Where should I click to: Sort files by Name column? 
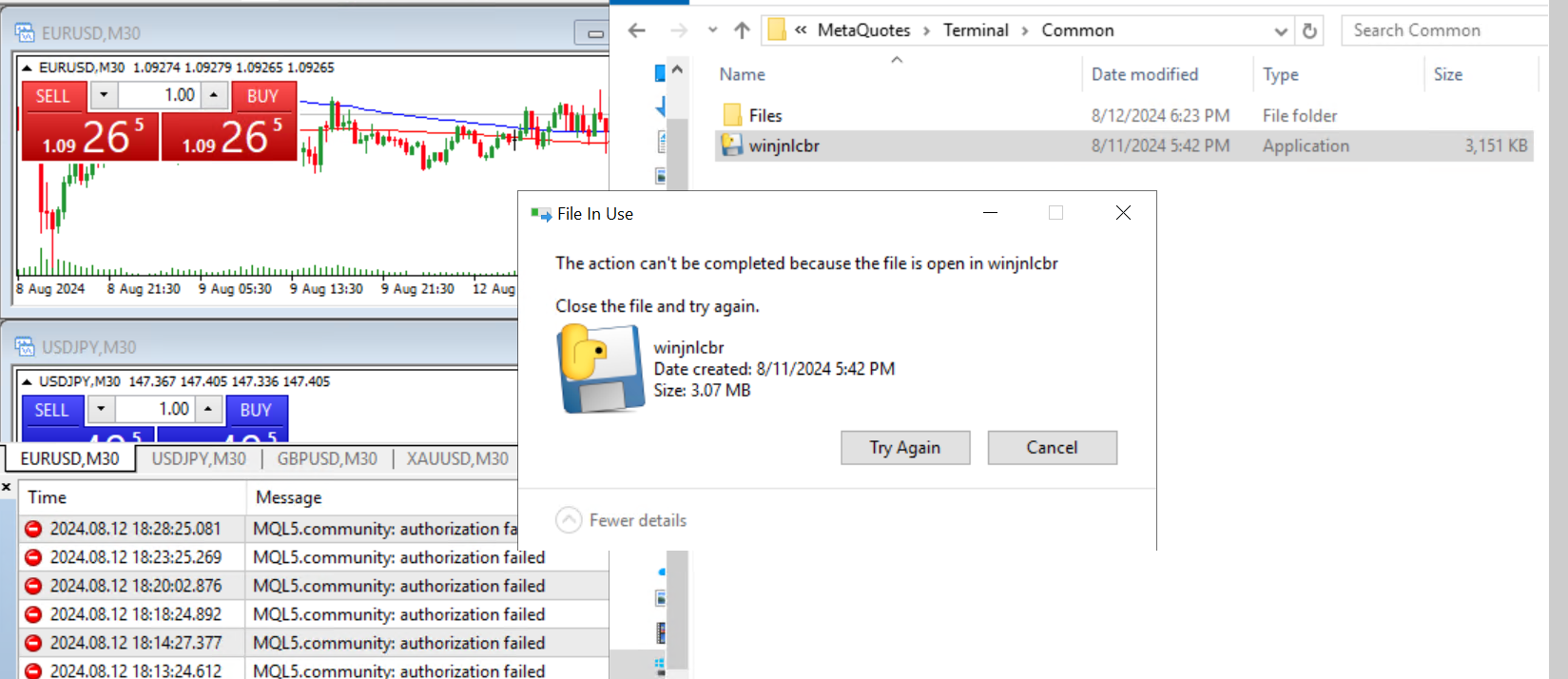pyautogui.click(x=742, y=74)
